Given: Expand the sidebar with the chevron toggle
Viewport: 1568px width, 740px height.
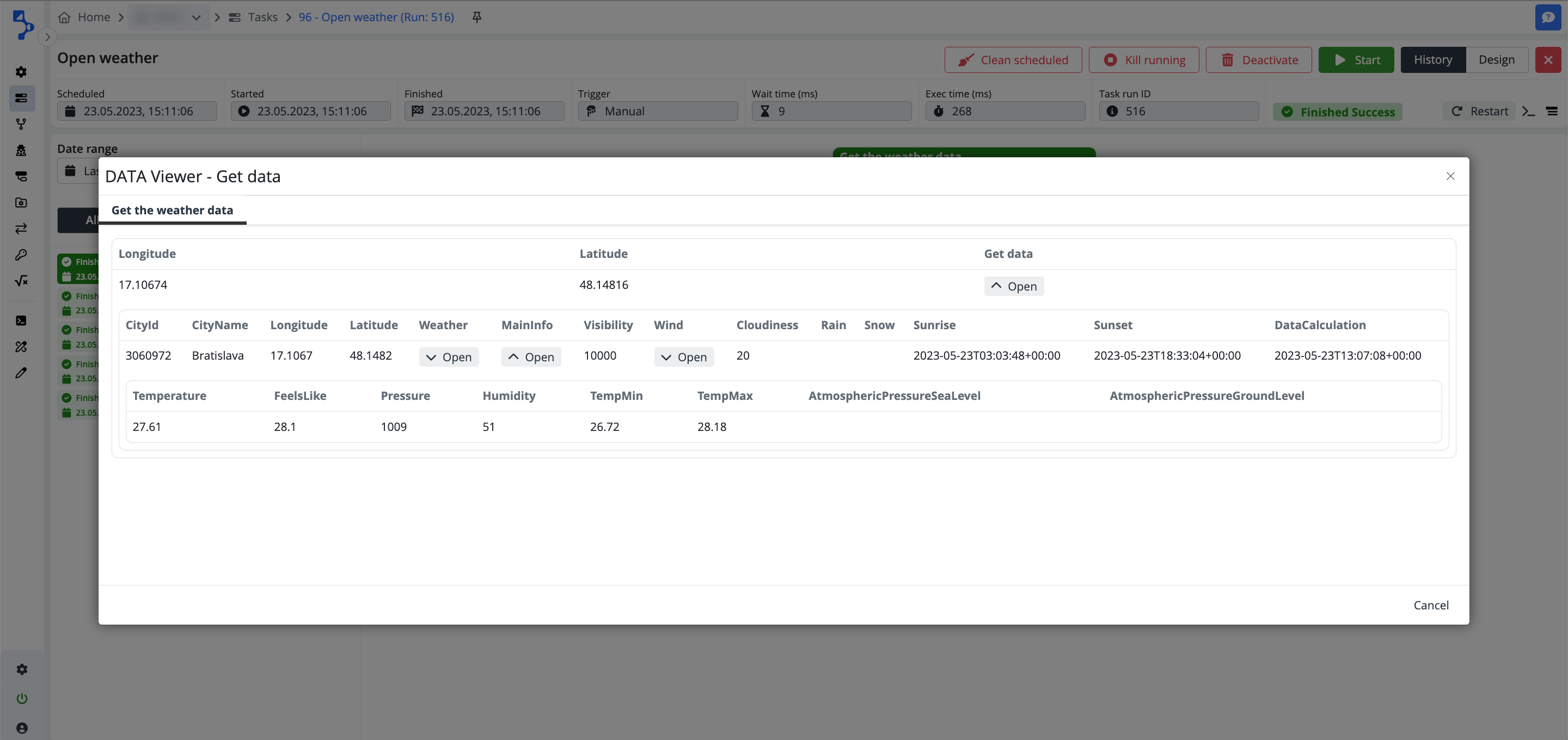Looking at the screenshot, I should tap(47, 37).
